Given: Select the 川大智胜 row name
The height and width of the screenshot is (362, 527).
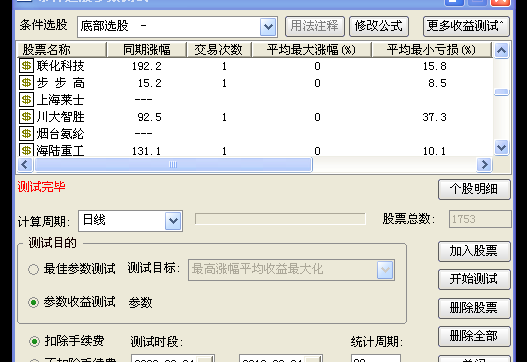Looking at the screenshot, I should tap(60, 117).
